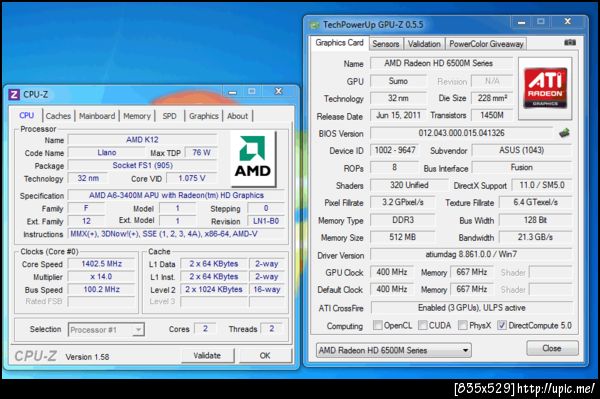Click the BIOS save chip icon
This screenshot has height=399, width=600.
[564, 133]
